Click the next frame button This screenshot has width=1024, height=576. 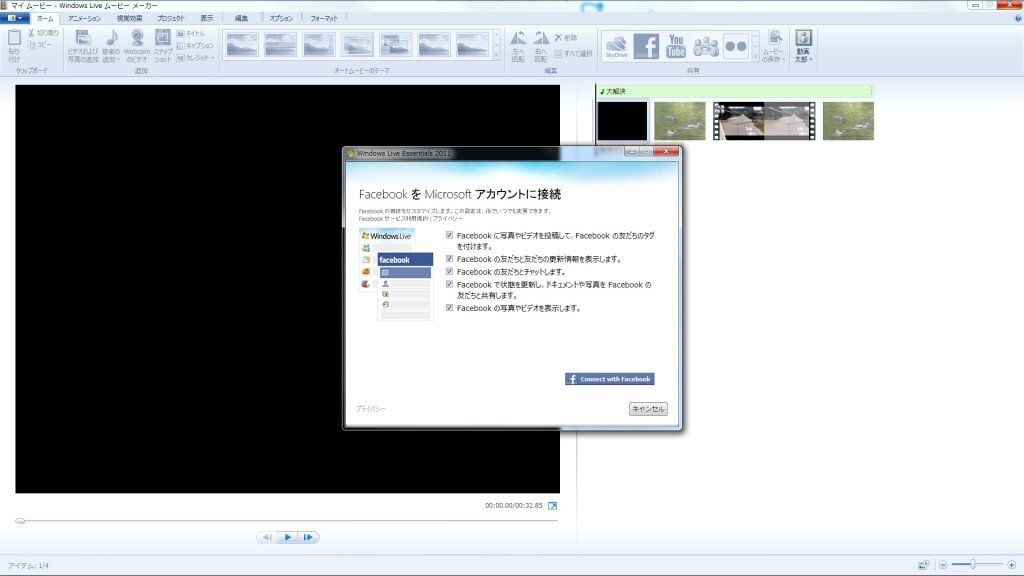click(308, 537)
